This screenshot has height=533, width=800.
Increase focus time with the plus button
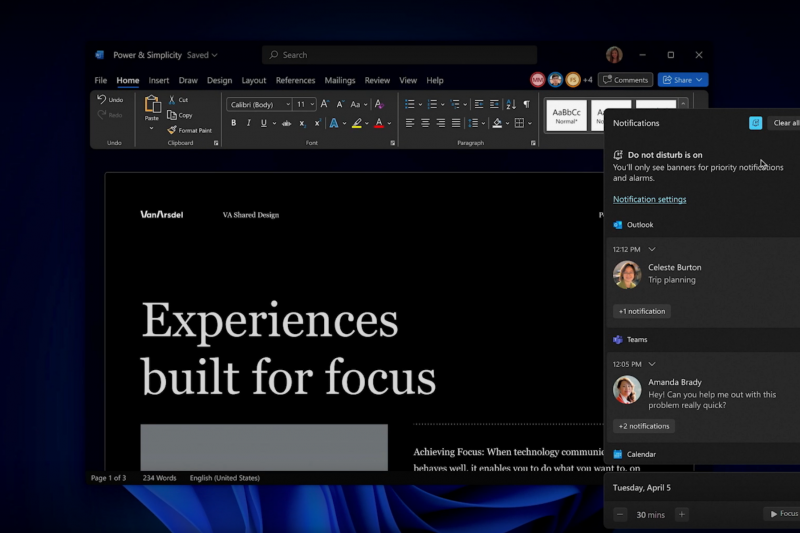click(682, 515)
